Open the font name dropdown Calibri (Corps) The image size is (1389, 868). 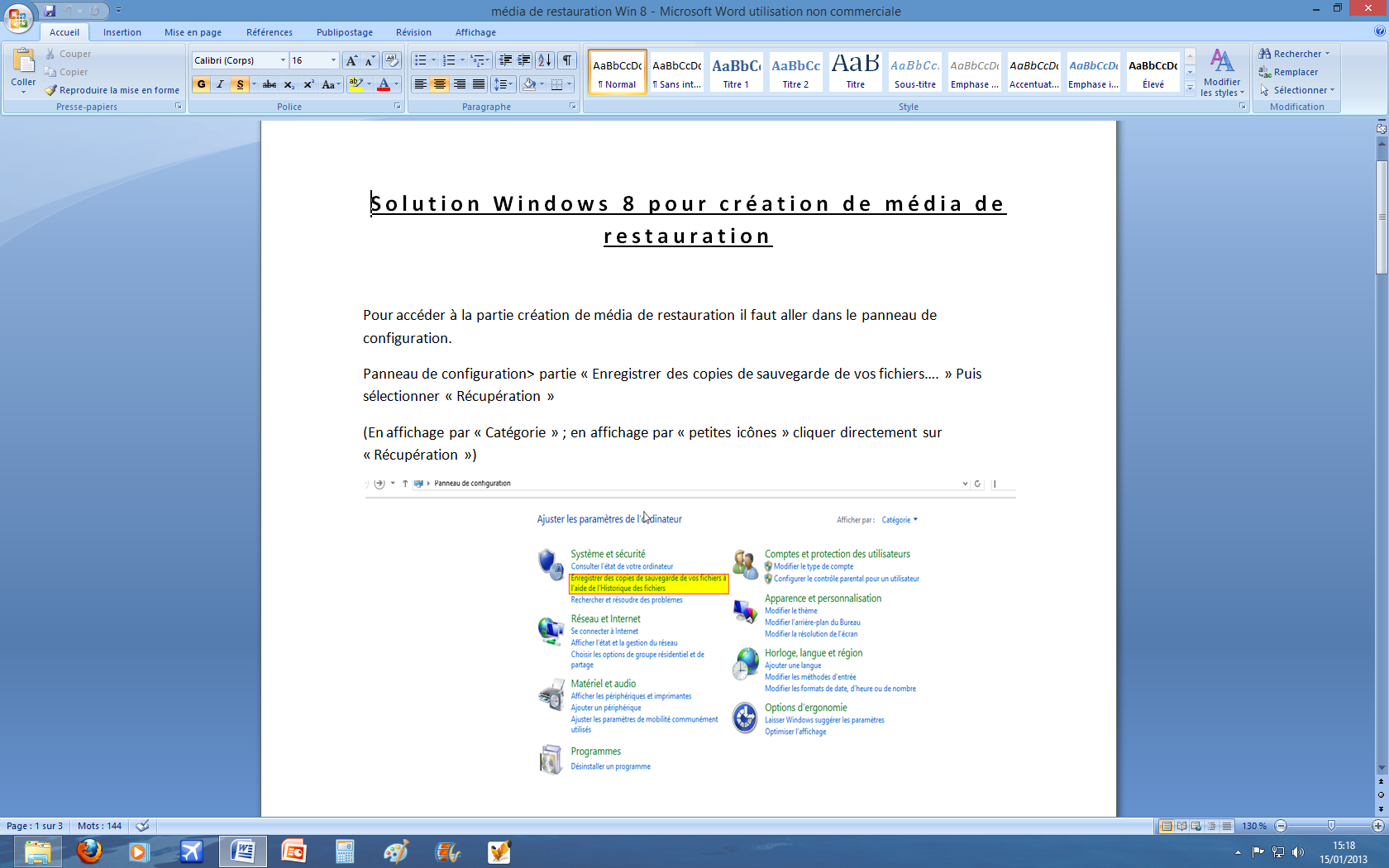pos(283,60)
